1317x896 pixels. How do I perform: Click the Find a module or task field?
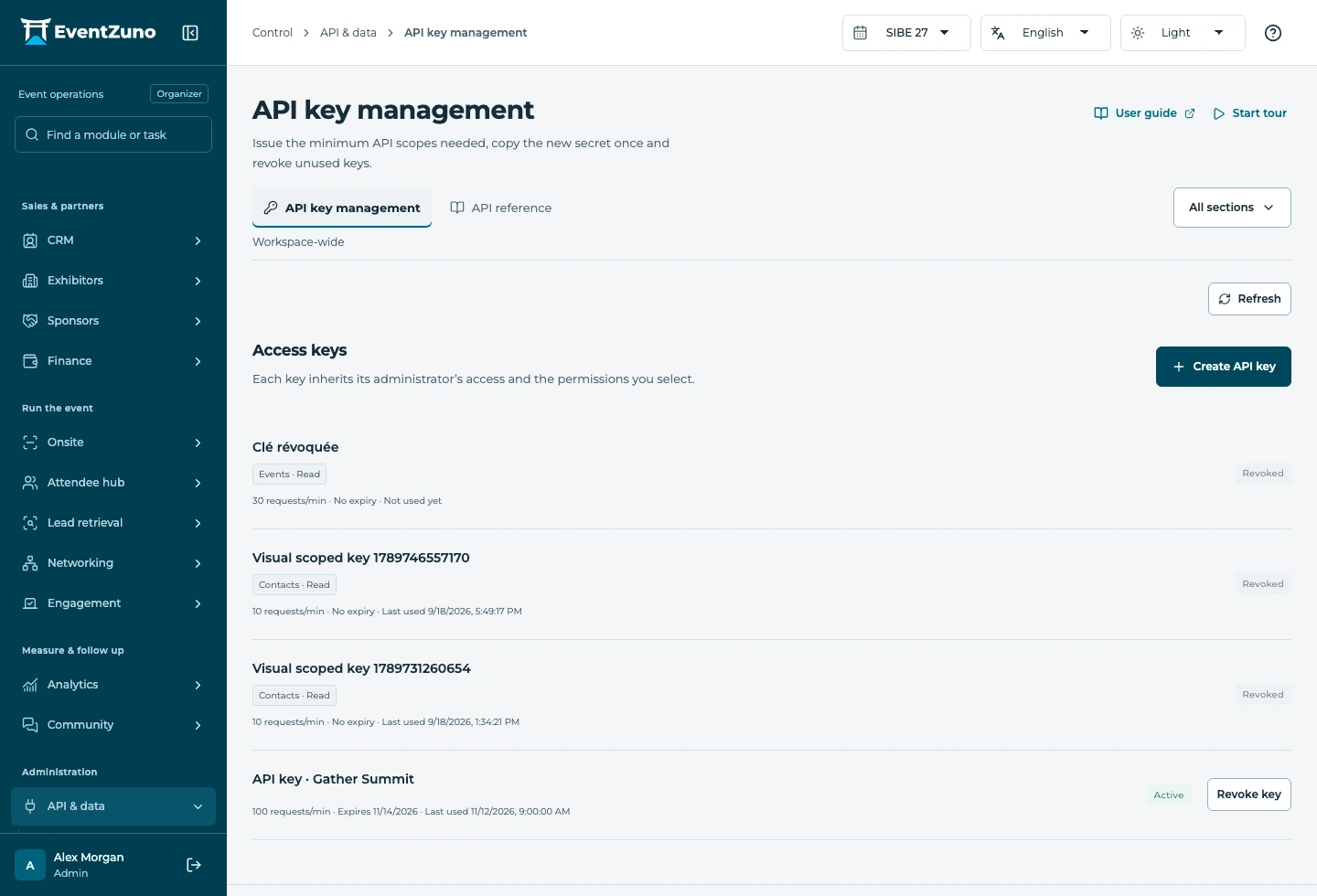(x=113, y=134)
